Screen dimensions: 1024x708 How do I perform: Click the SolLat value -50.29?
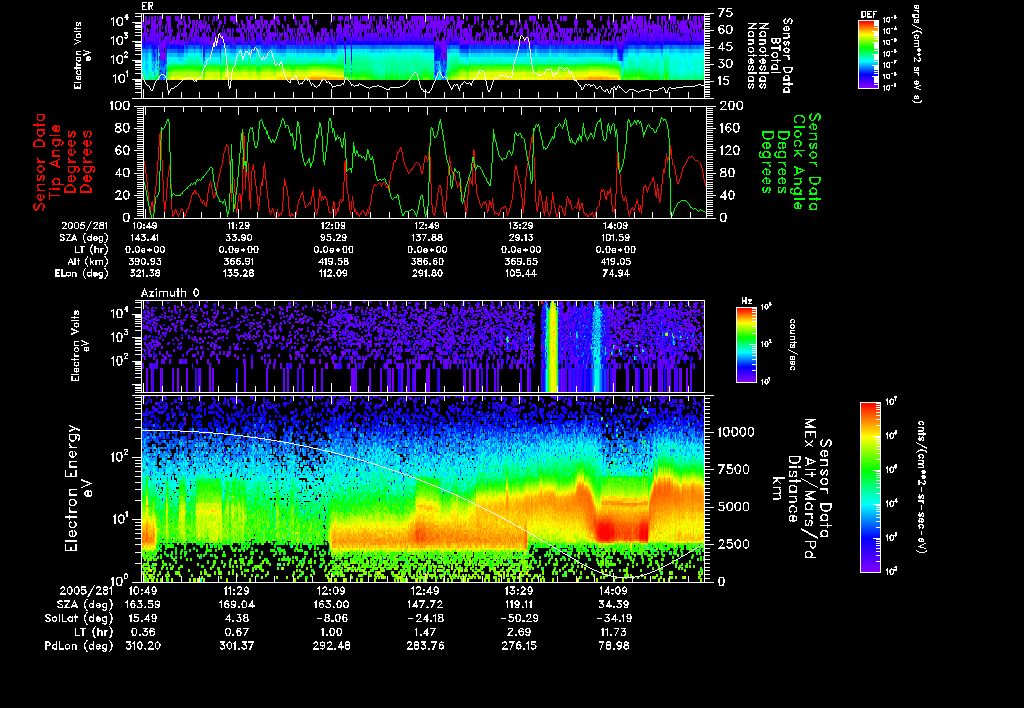pyautogui.click(x=519, y=618)
